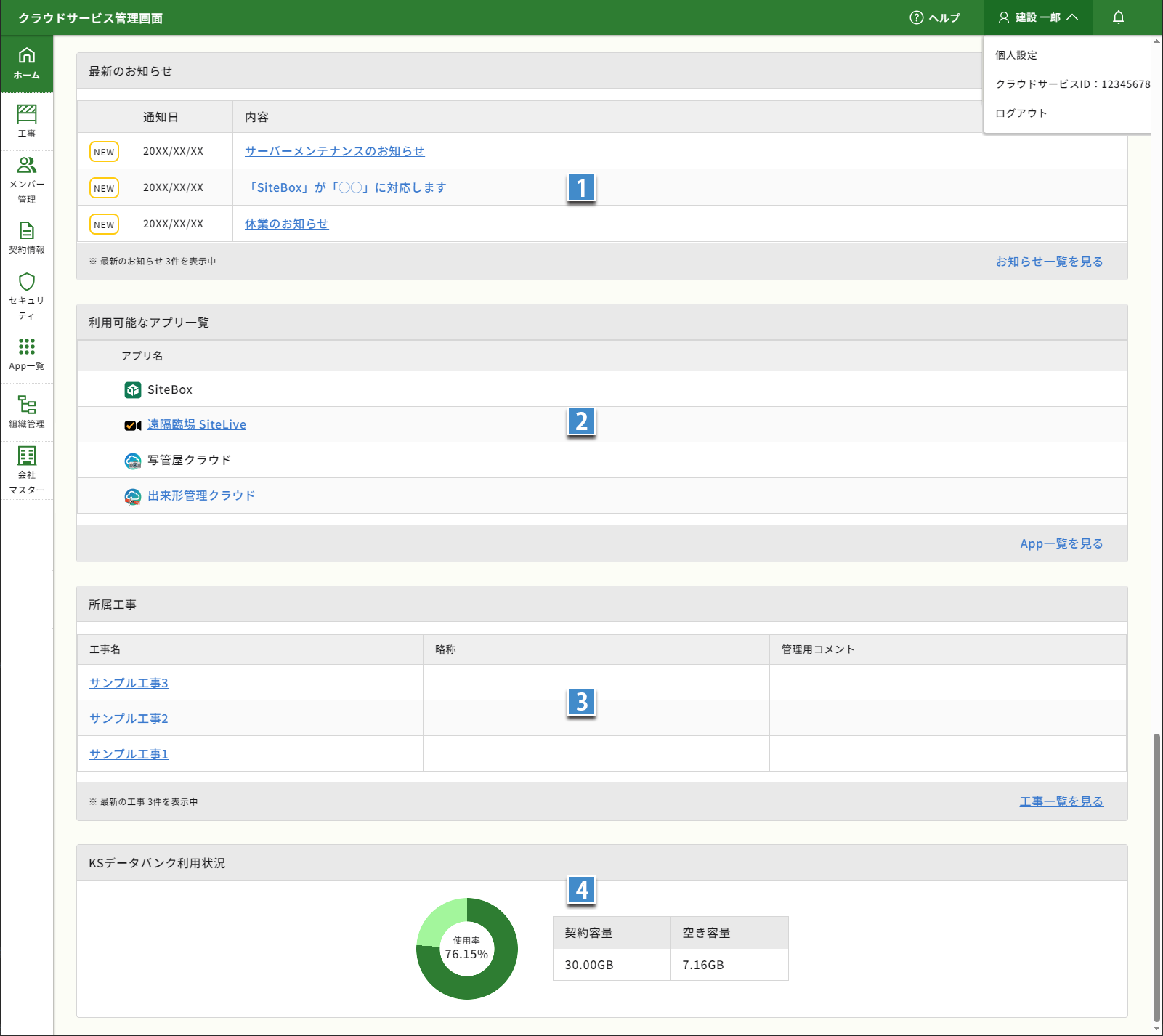Click the 遠隔臨場 SiteLive camera icon
Screen dimensions: 1163x1036
(133, 426)
